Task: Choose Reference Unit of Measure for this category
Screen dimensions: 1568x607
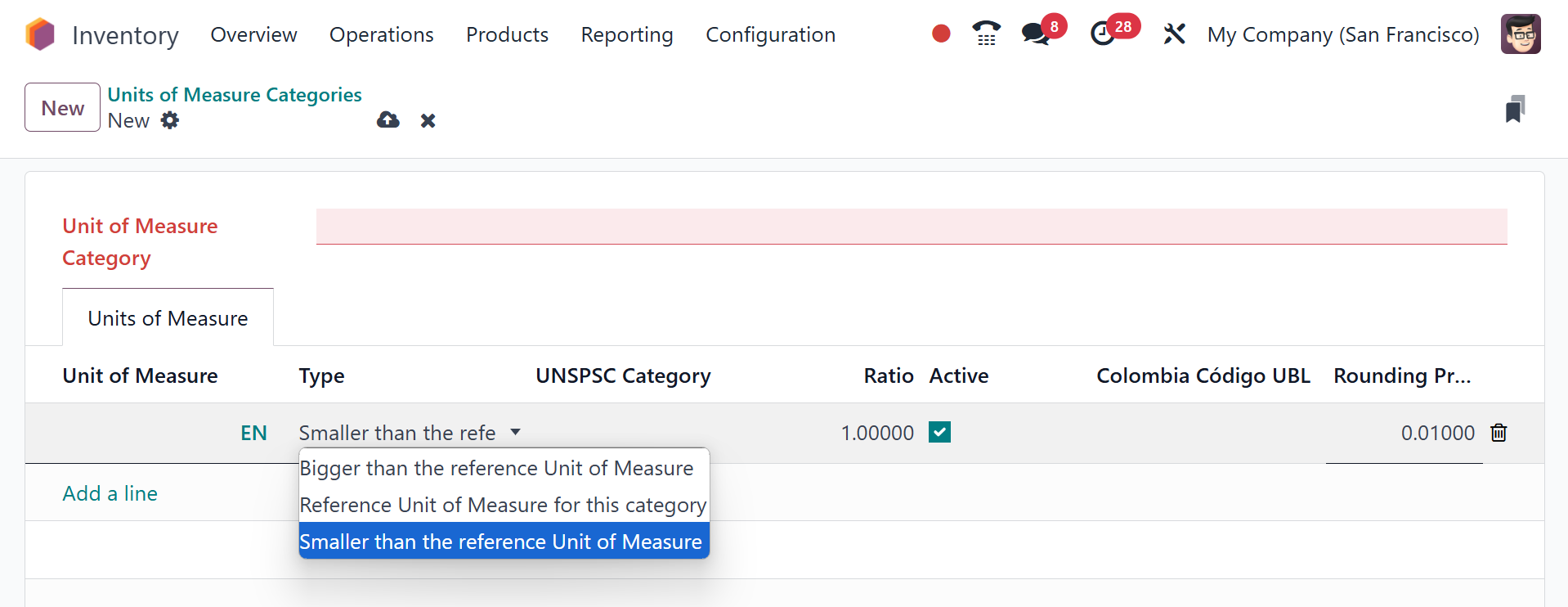Action: coord(503,505)
